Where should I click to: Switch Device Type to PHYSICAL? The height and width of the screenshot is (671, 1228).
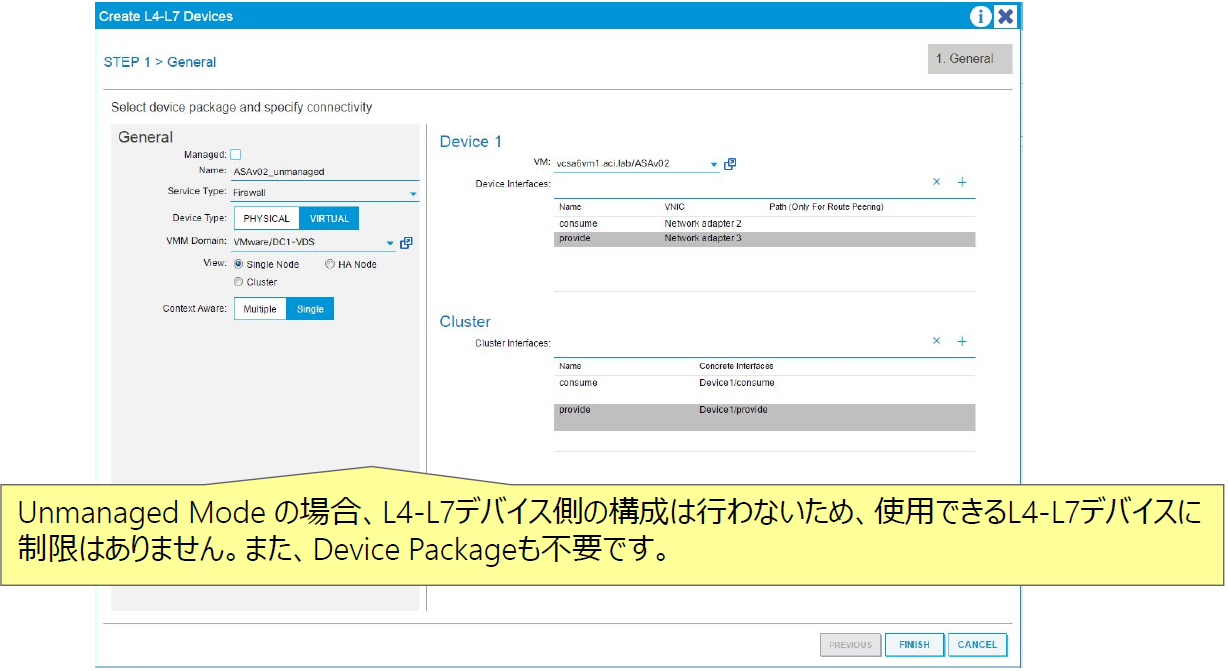(x=266, y=219)
